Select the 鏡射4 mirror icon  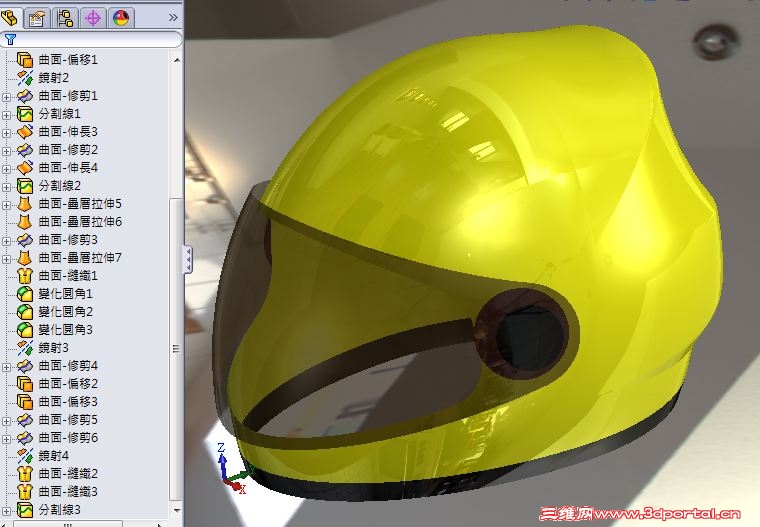pyautogui.click(x=25, y=456)
